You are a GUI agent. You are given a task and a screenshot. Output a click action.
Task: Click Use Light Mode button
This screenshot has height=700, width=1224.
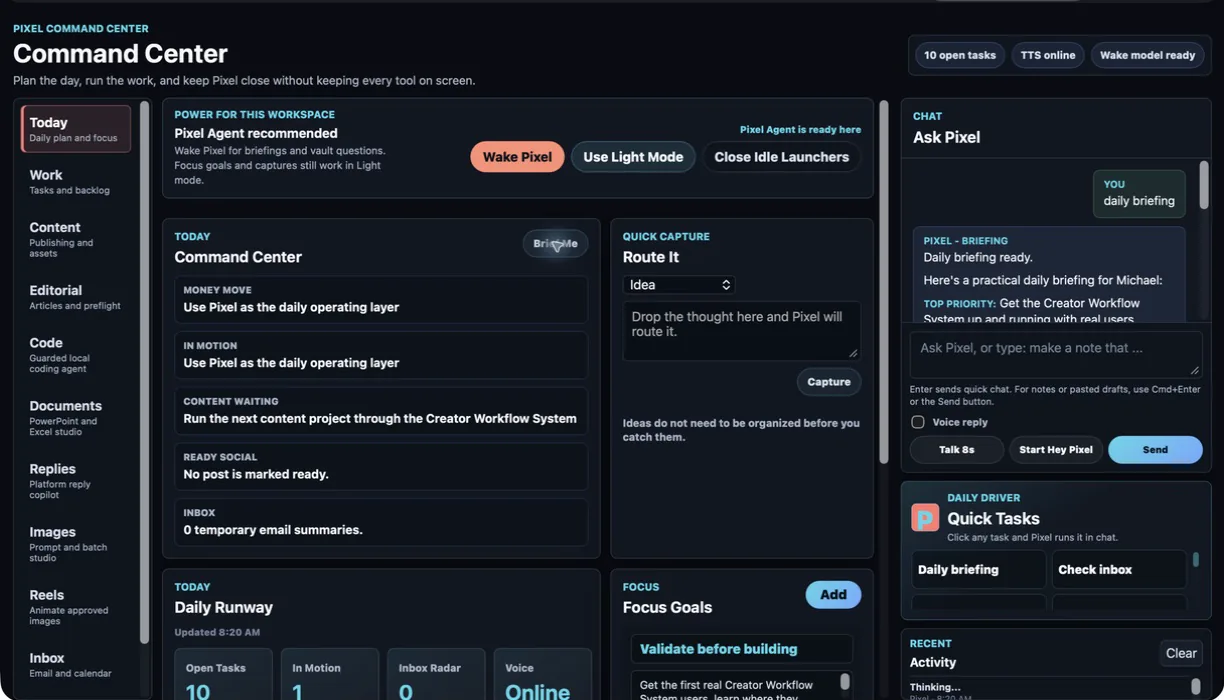(x=633, y=157)
